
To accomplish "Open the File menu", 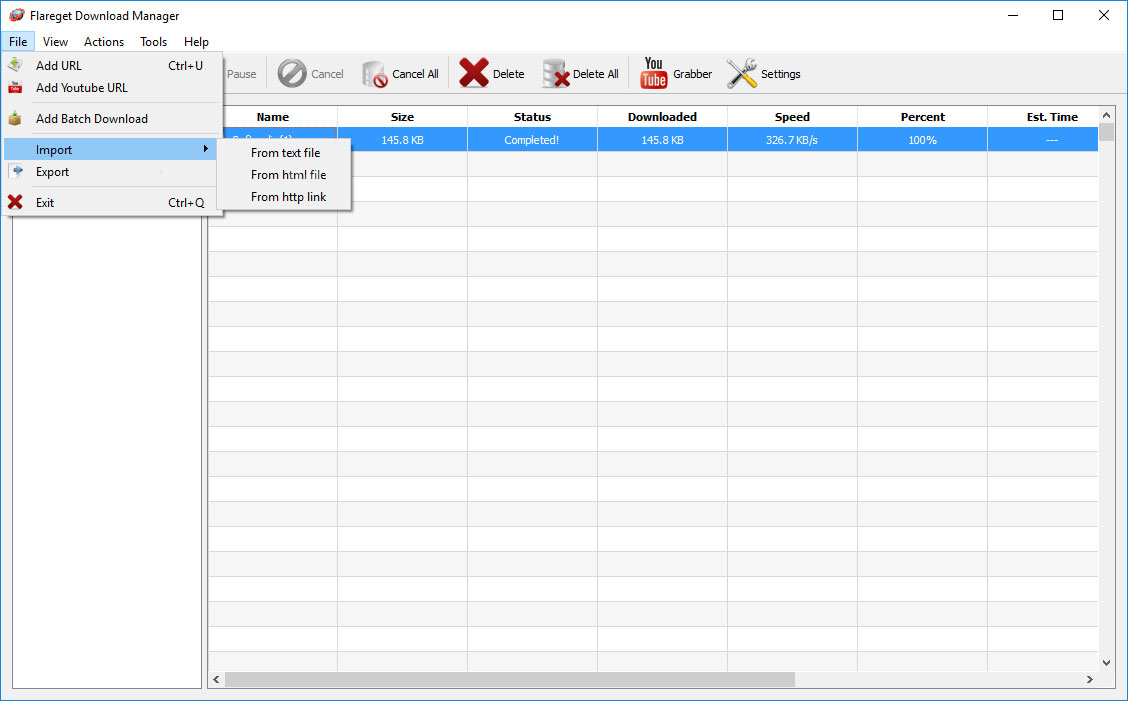I will pyautogui.click(x=18, y=42).
